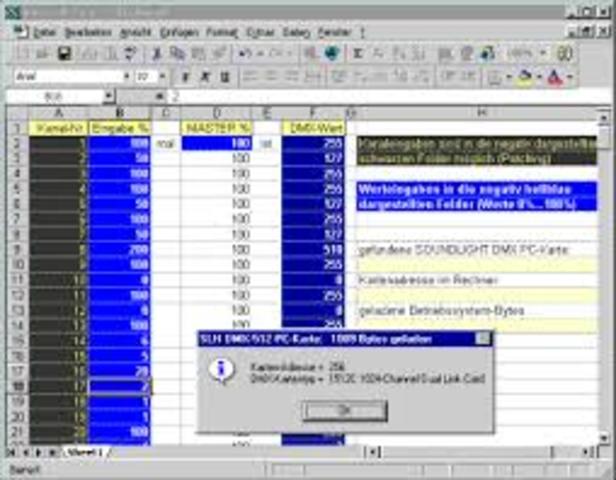This screenshot has width=616, height=480.
Task: Toggle Center alignment on formatting toolbar
Action: [x=271, y=77]
